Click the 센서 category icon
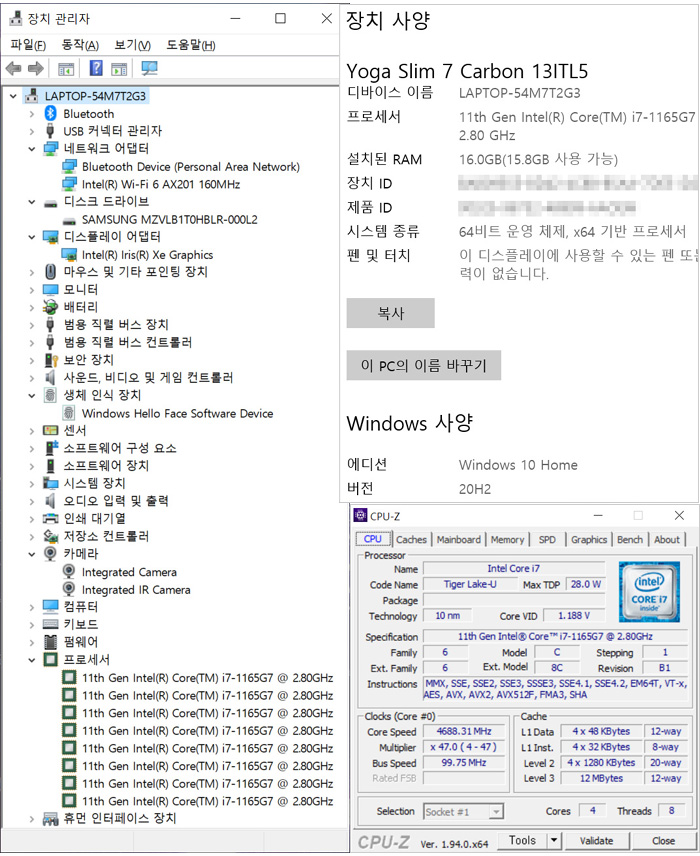This screenshot has width=700, height=856. [50, 430]
